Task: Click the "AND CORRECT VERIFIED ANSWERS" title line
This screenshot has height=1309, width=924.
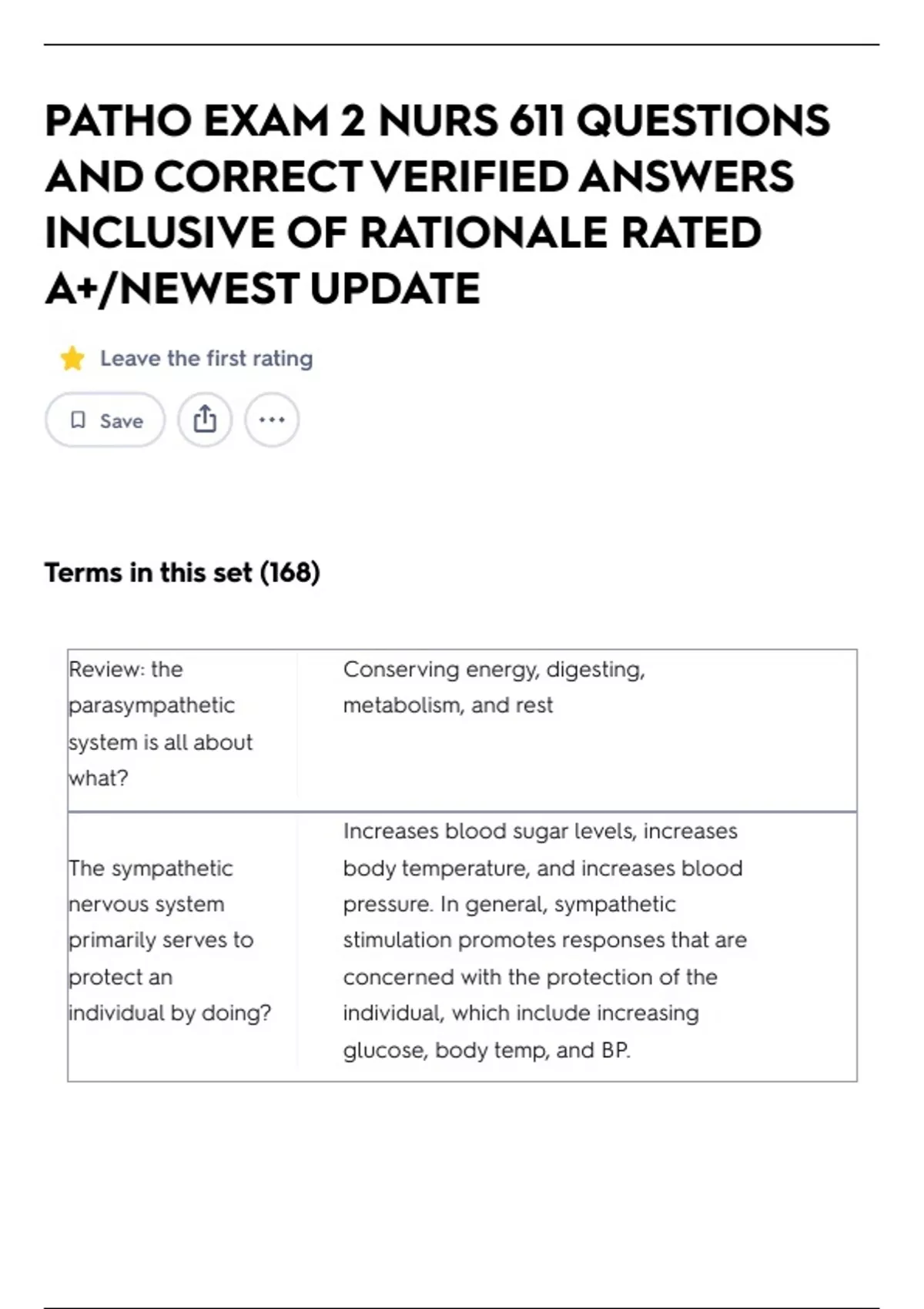Action: pos(419,177)
